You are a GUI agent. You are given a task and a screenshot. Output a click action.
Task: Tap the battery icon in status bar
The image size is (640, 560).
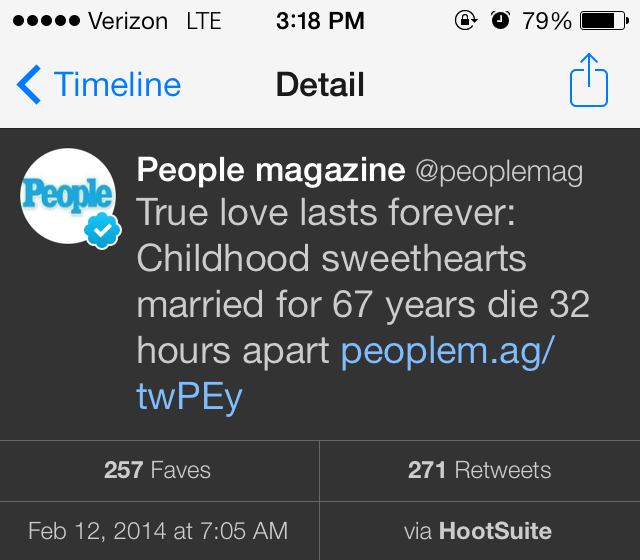coord(602,21)
